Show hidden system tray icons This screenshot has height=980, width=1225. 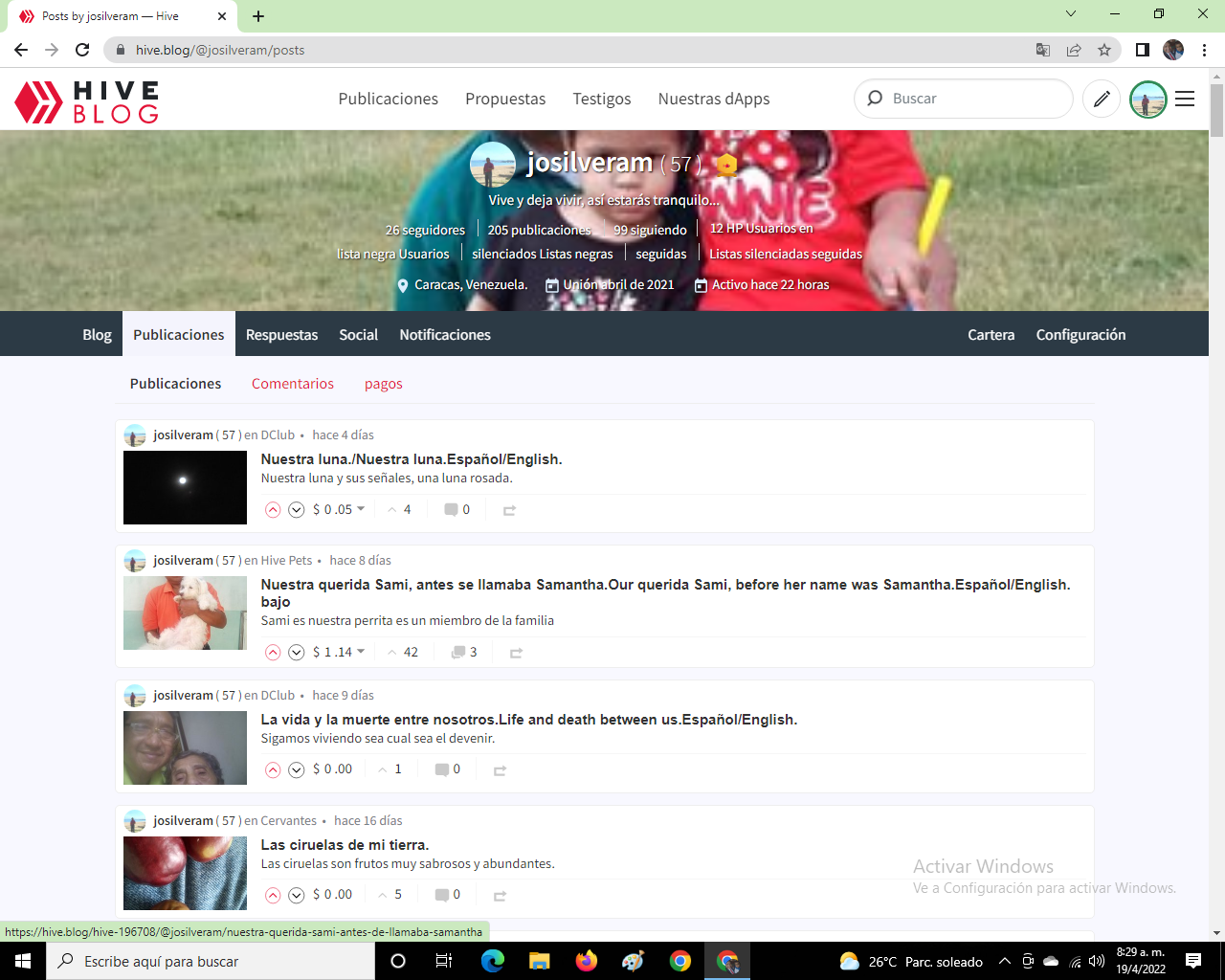click(1004, 961)
